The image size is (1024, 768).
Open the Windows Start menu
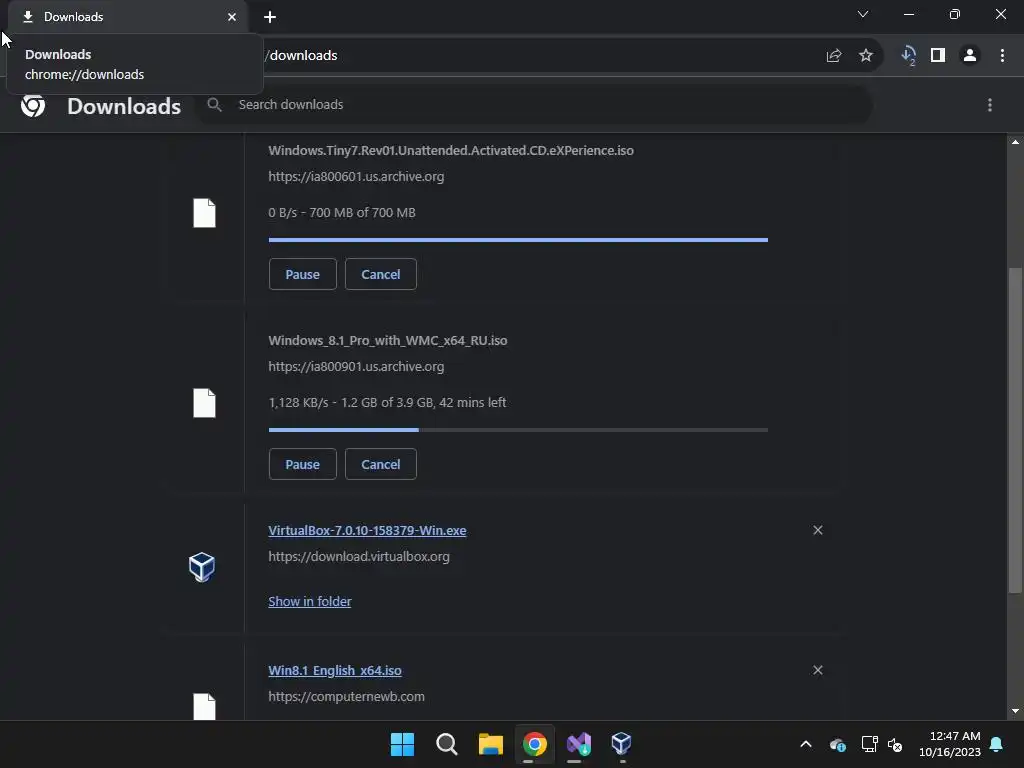pos(402,744)
